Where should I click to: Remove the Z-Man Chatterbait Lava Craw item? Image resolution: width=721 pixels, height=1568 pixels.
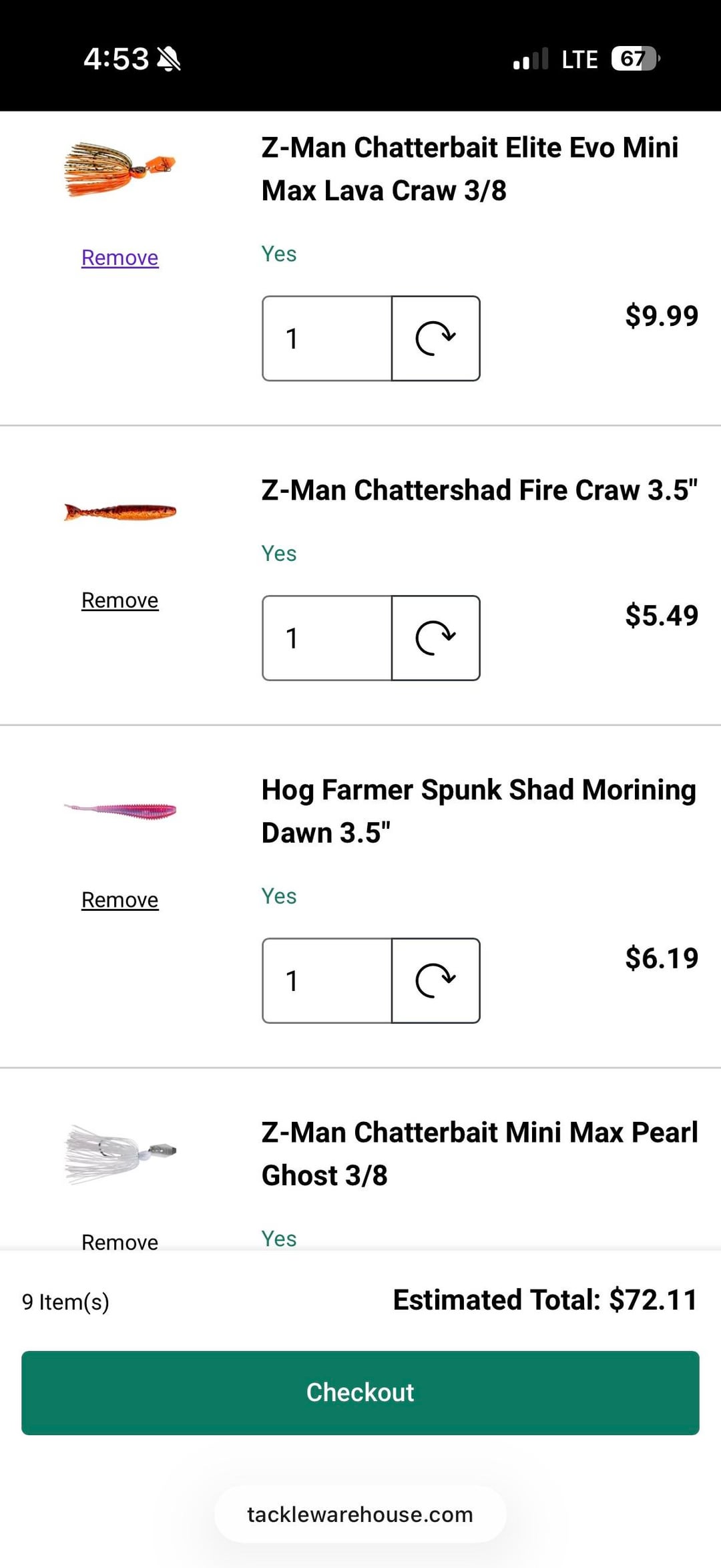(120, 258)
